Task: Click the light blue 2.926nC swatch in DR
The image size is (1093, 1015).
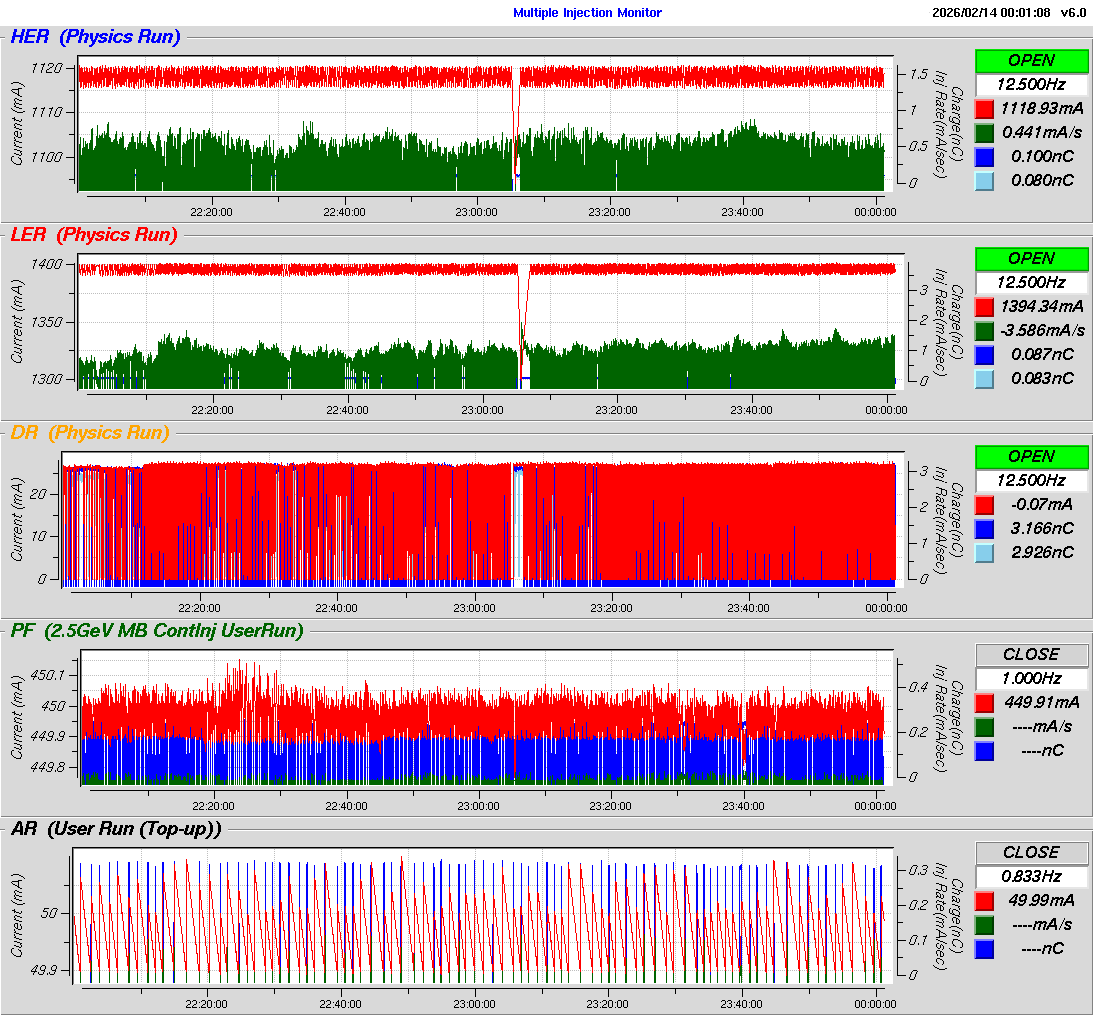Action: (984, 552)
